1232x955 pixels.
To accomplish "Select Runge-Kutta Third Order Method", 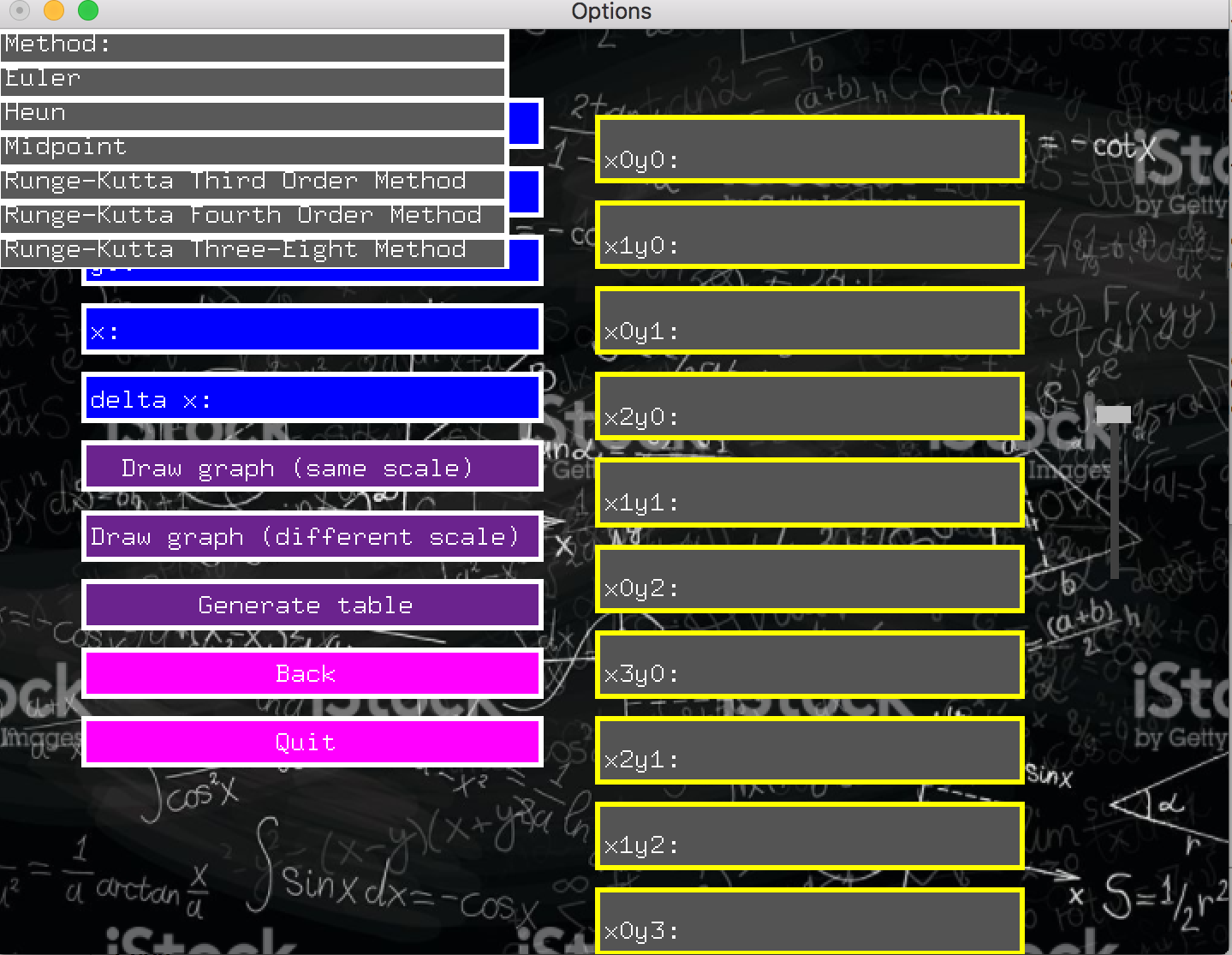I will 253,183.
